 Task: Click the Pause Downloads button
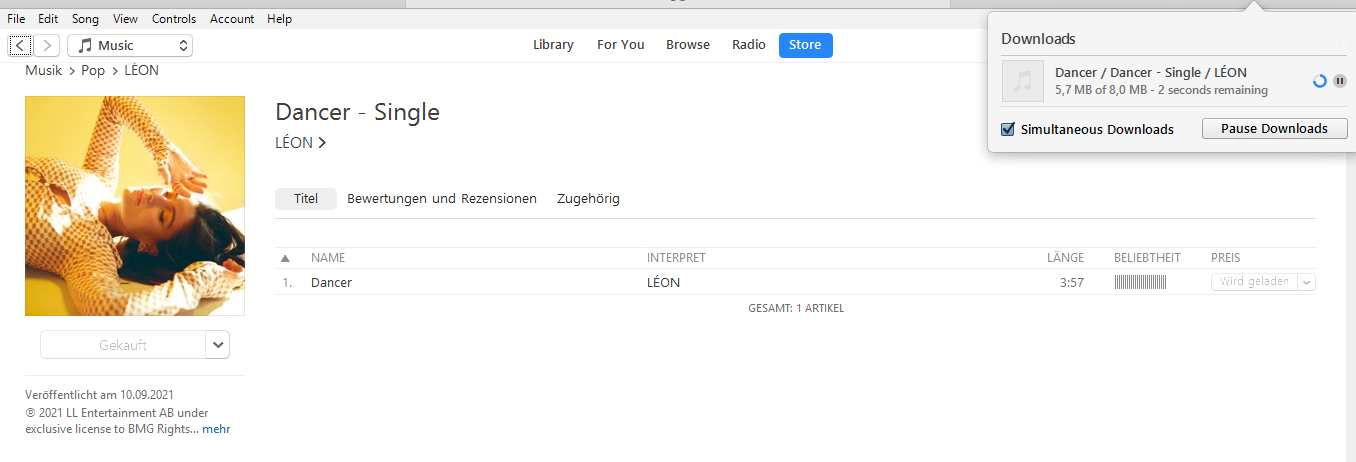click(x=1274, y=129)
